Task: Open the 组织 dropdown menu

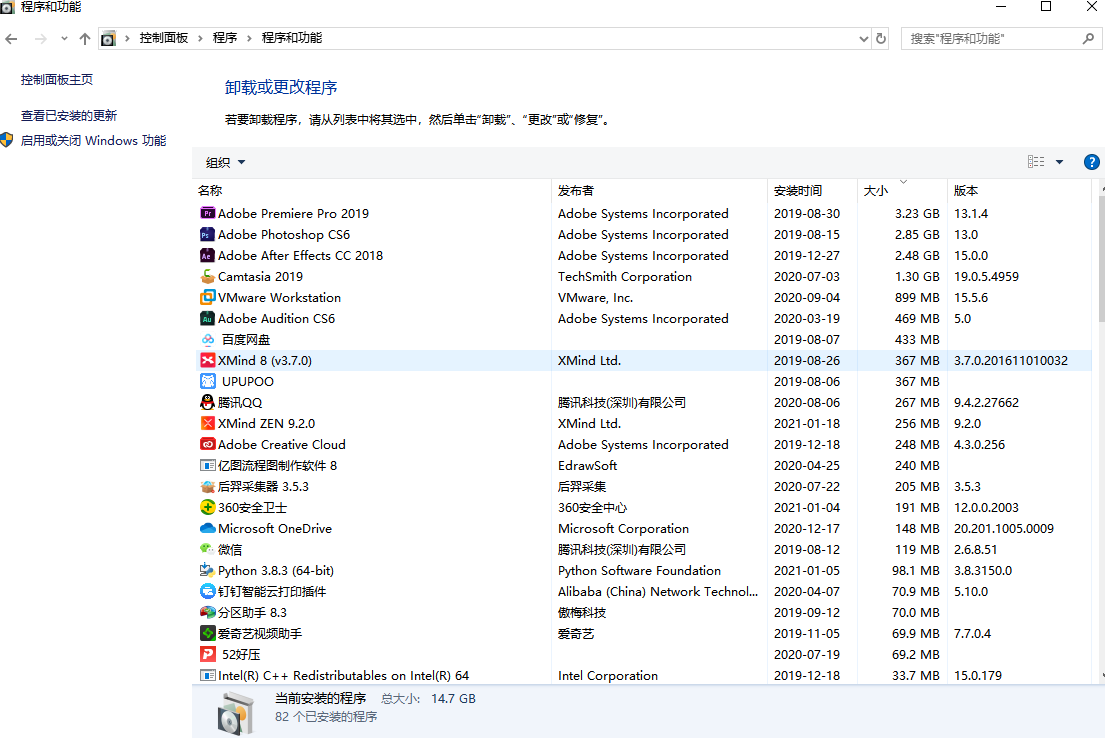Action: [226, 163]
